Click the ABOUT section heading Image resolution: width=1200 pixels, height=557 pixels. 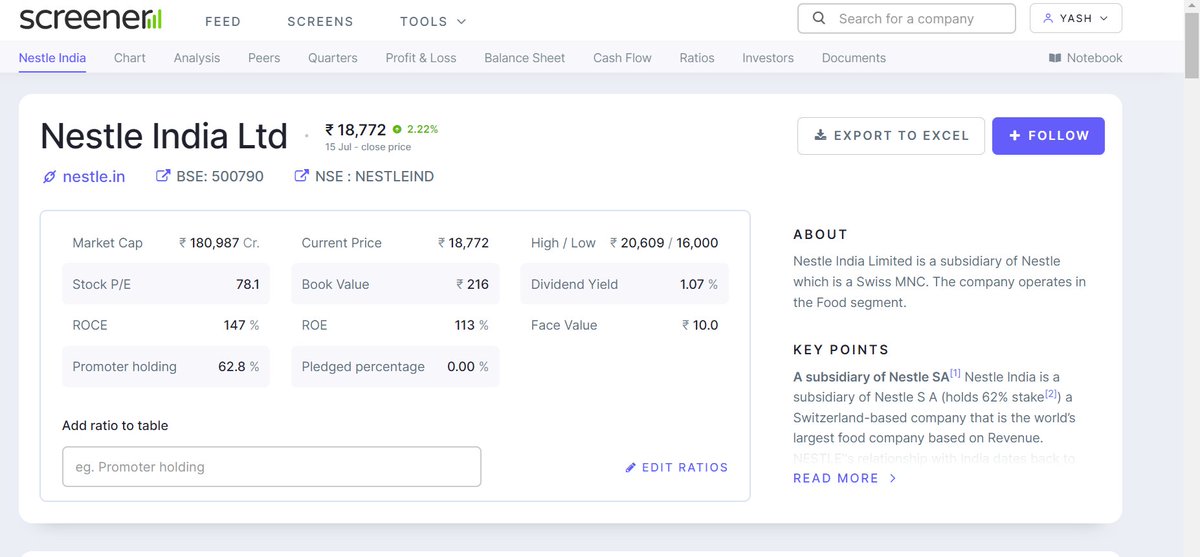coord(820,234)
